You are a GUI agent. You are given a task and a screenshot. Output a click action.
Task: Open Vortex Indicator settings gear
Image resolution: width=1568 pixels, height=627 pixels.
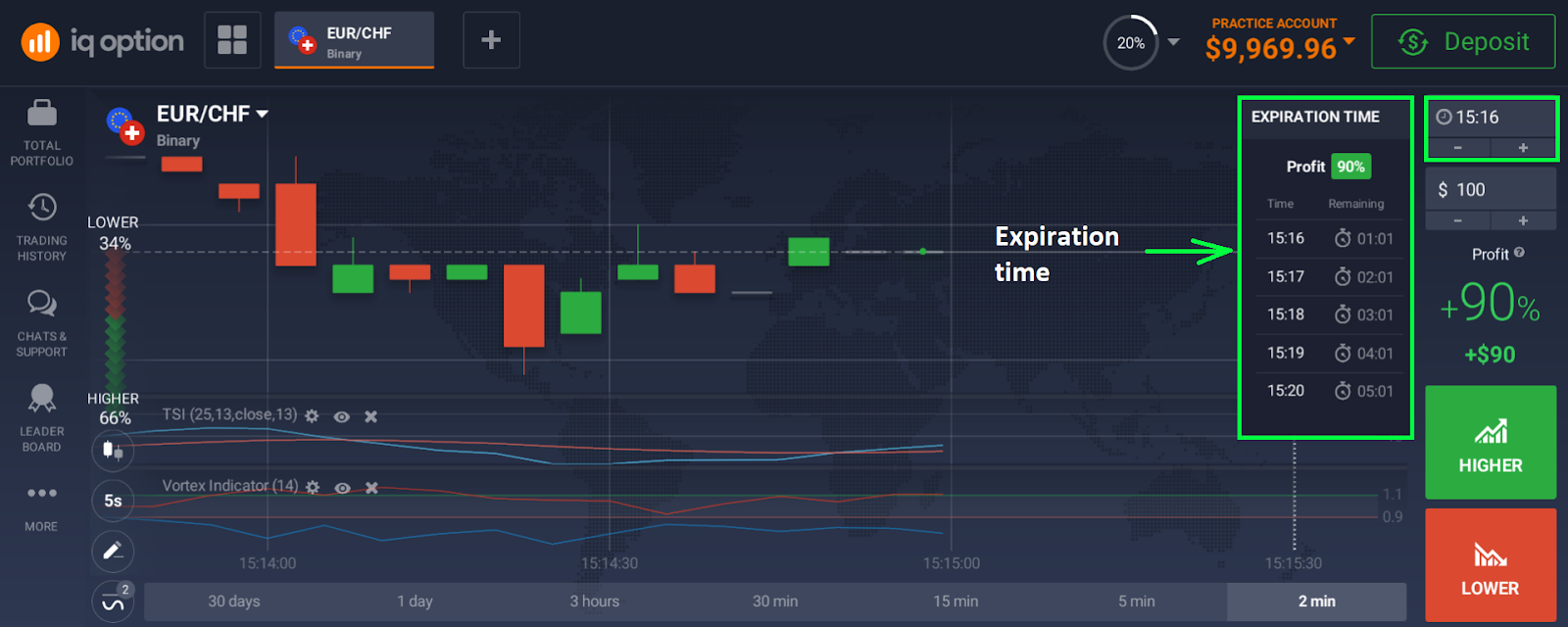tap(313, 488)
